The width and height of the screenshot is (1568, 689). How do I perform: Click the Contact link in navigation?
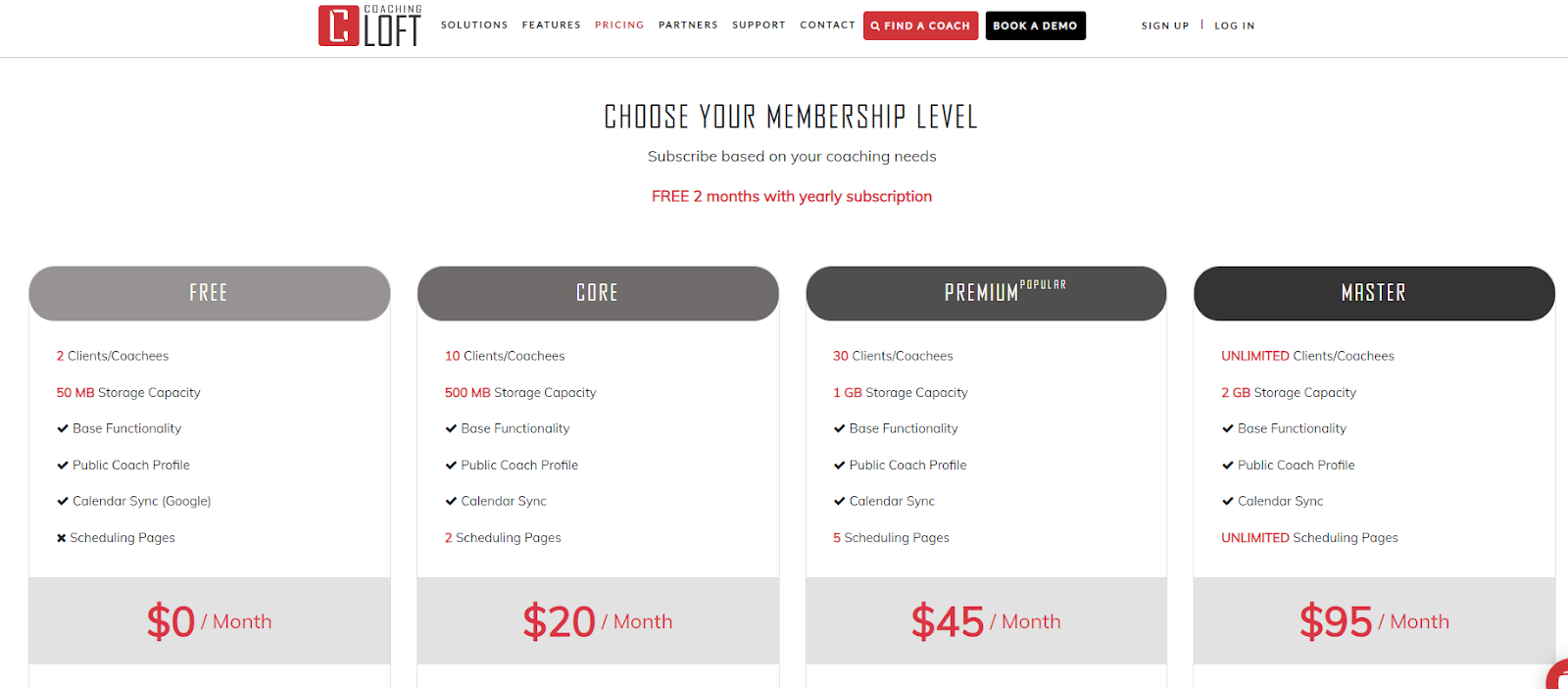point(827,25)
